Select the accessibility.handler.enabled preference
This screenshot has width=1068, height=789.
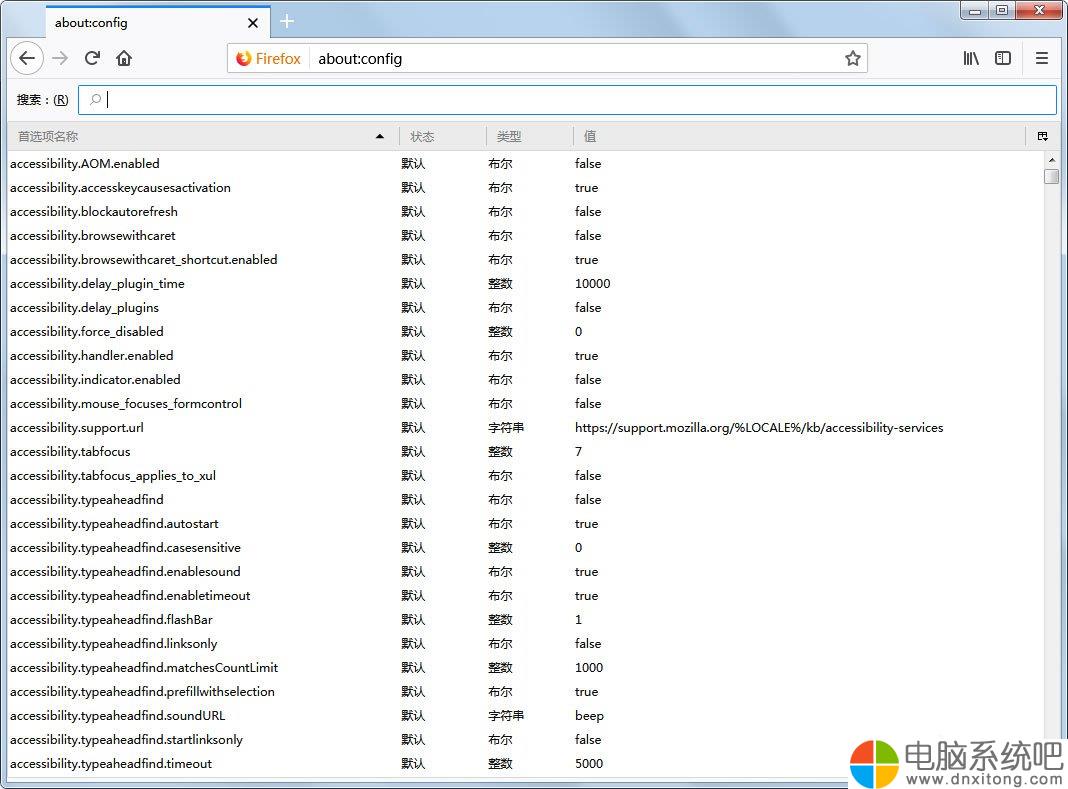525,356
